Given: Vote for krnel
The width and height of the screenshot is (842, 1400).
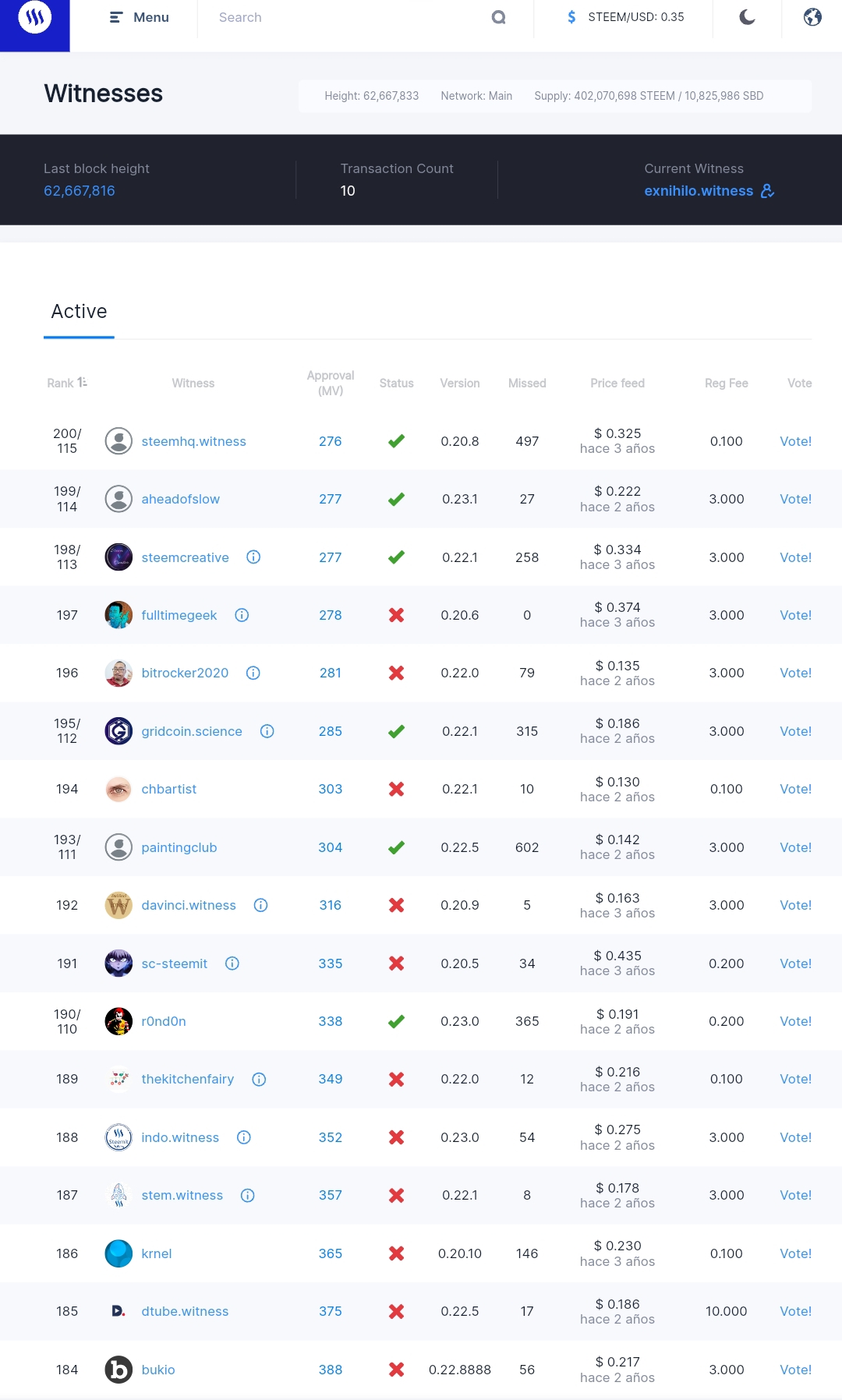Looking at the screenshot, I should coord(795,1253).
